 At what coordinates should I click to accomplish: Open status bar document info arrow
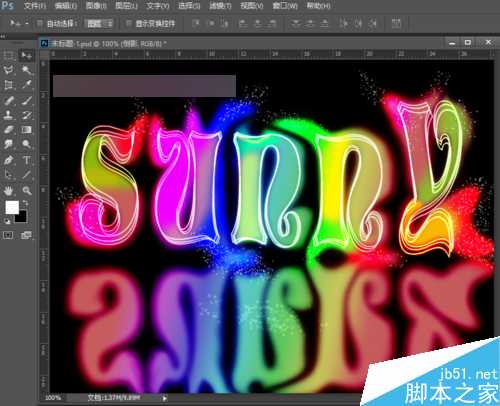tap(164, 398)
